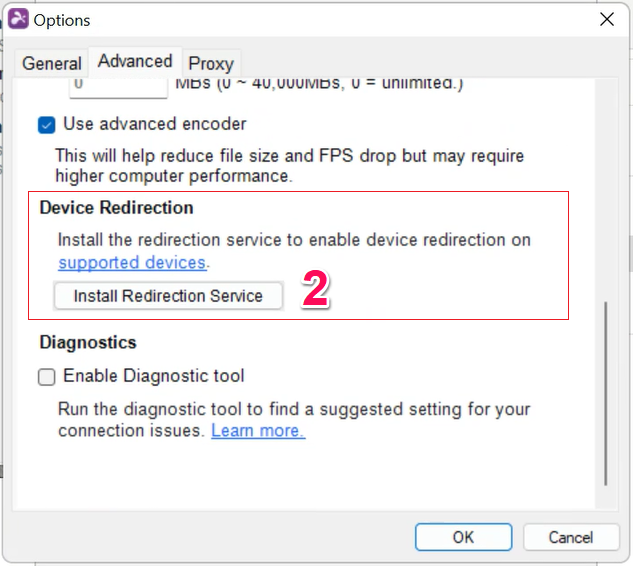
Task: Follow the Learn more link
Action: click(x=258, y=430)
